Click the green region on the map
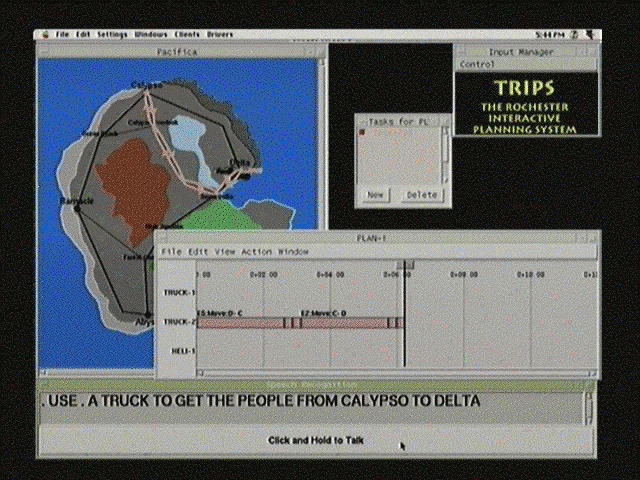Image resolution: width=640 pixels, height=480 pixels. pos(220,216)
